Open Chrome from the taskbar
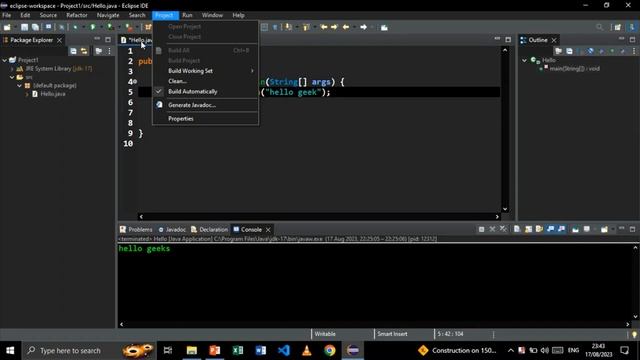Viewport: 640px width, 360px height. 330,350
